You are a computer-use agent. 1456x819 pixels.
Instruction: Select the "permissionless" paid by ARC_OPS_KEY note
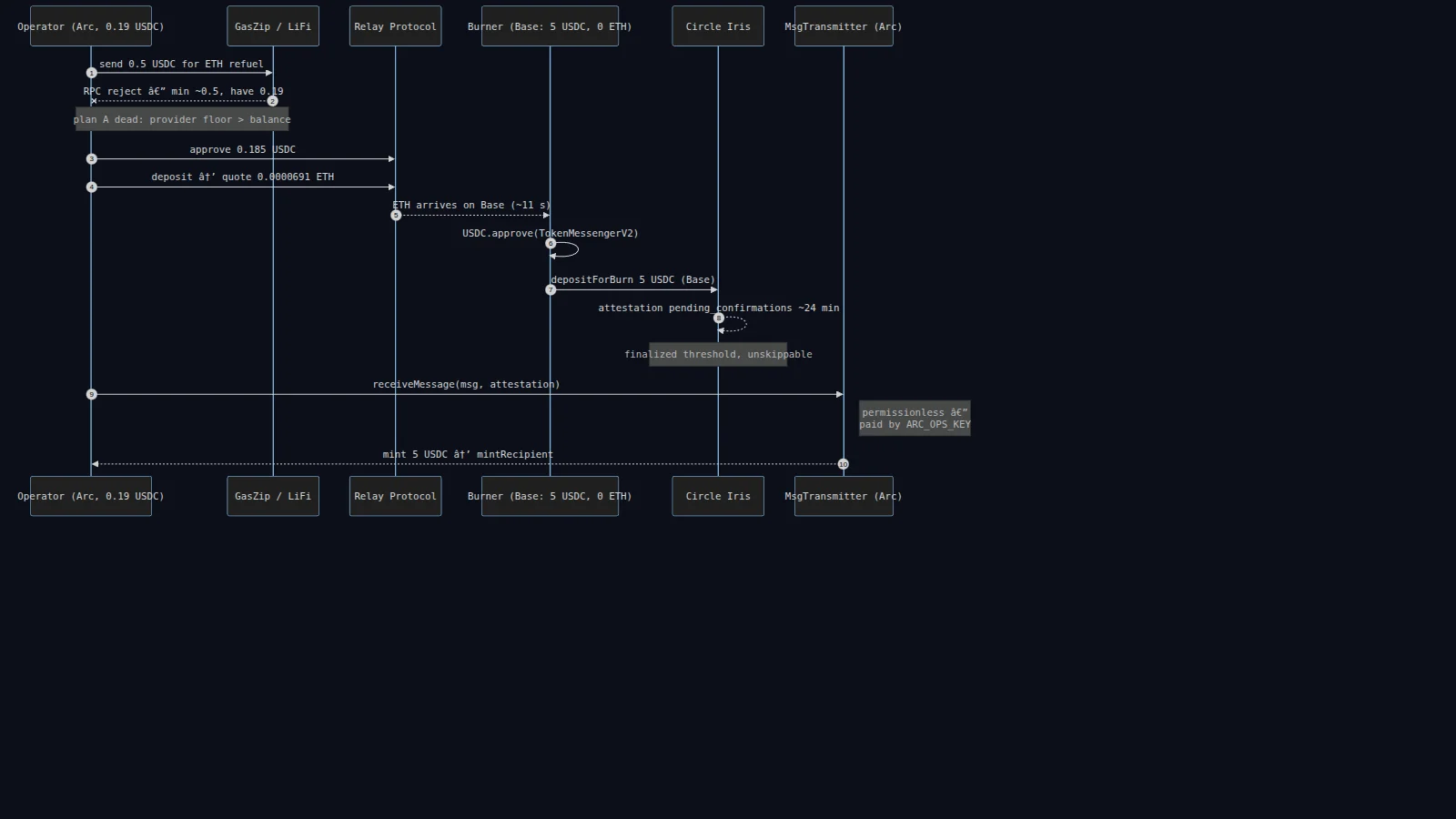tap(915, 419)
